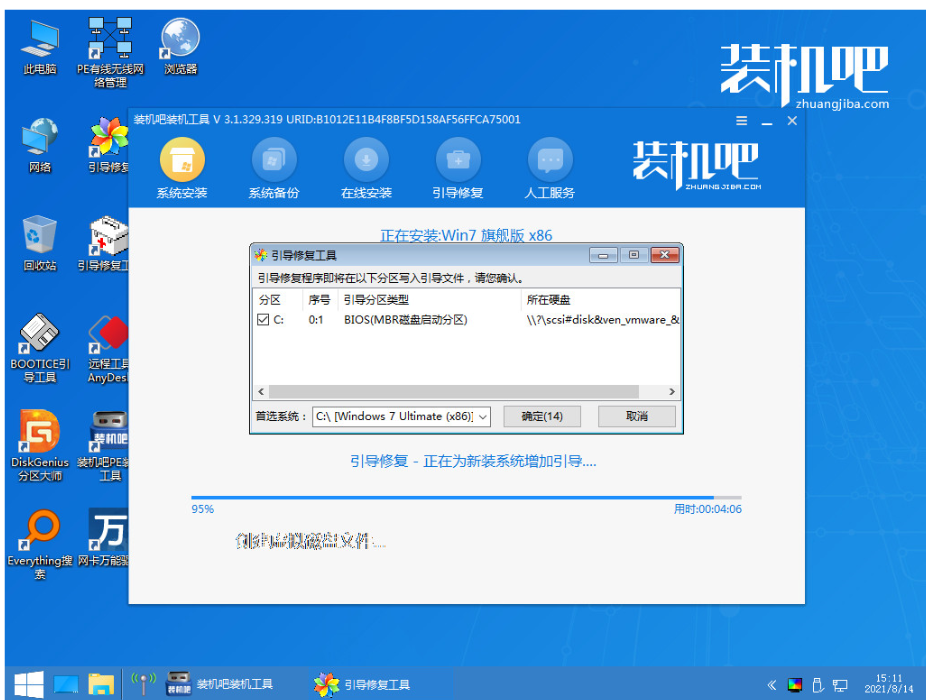Open the taskbar clock 15:11
The image size is (926, 700).
[889, 683]
